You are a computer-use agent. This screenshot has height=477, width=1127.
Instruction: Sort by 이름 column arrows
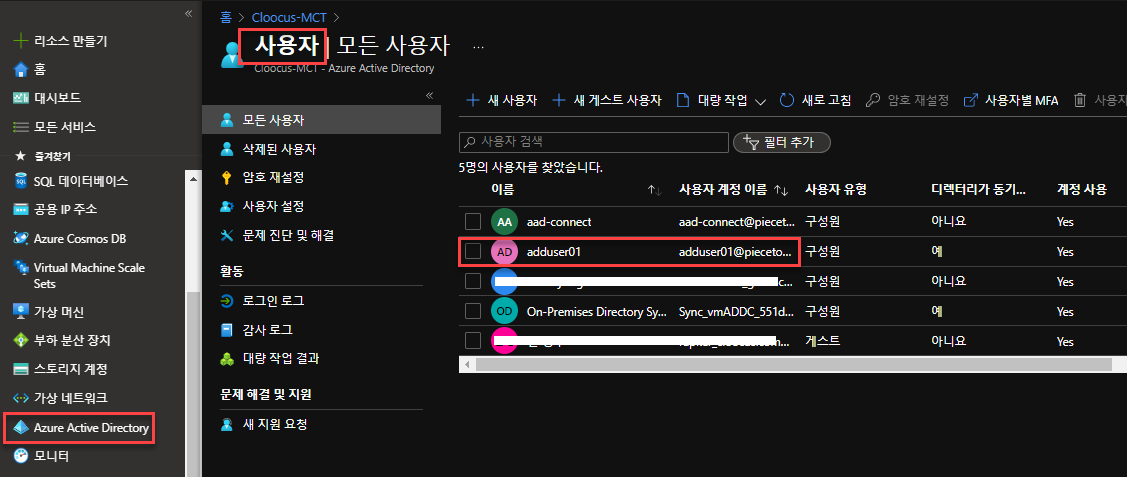(654, 190)
